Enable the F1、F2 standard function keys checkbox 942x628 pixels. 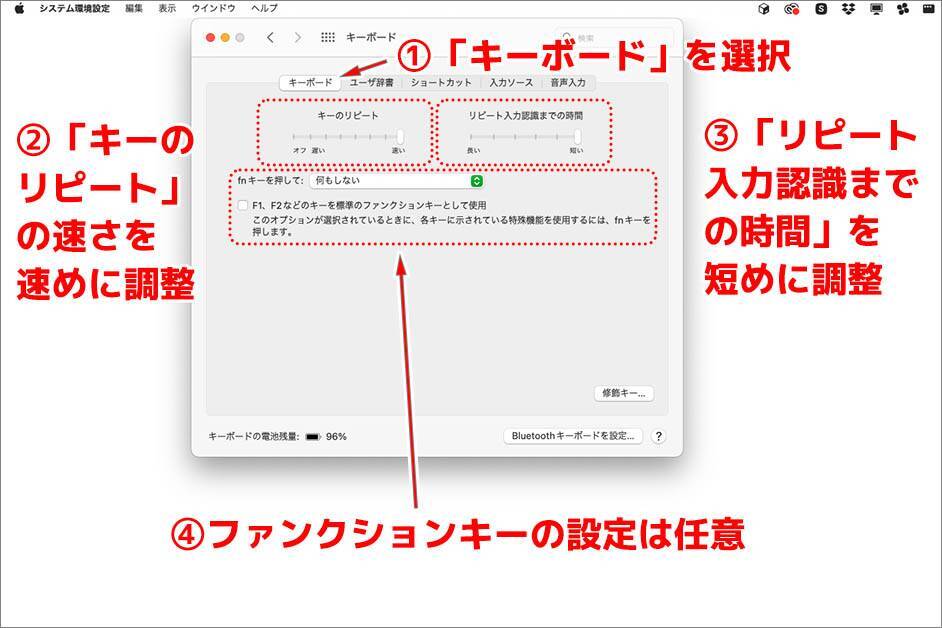(x=243, y=205)
